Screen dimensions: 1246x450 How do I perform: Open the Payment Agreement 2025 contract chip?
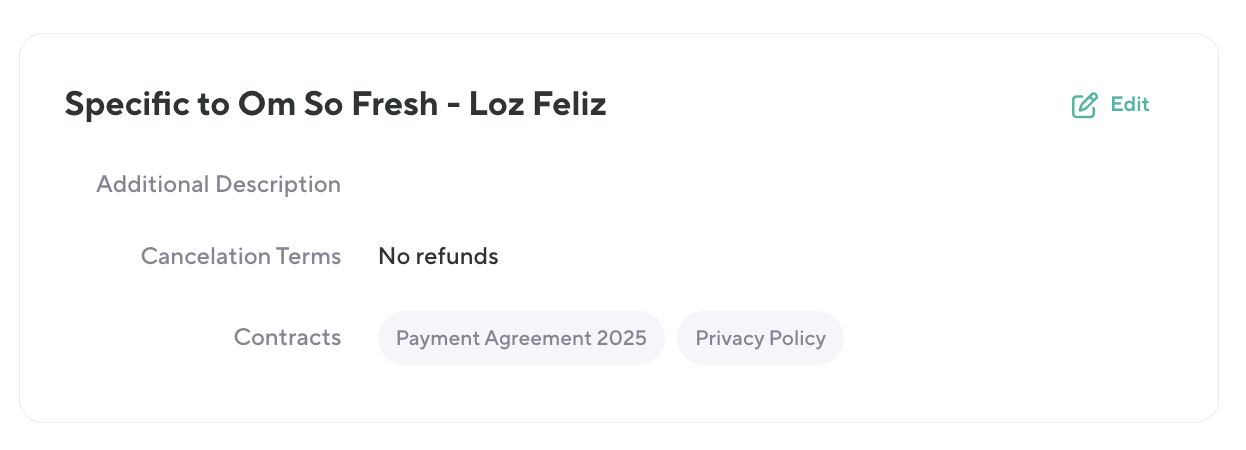click(x=521, y=338)
